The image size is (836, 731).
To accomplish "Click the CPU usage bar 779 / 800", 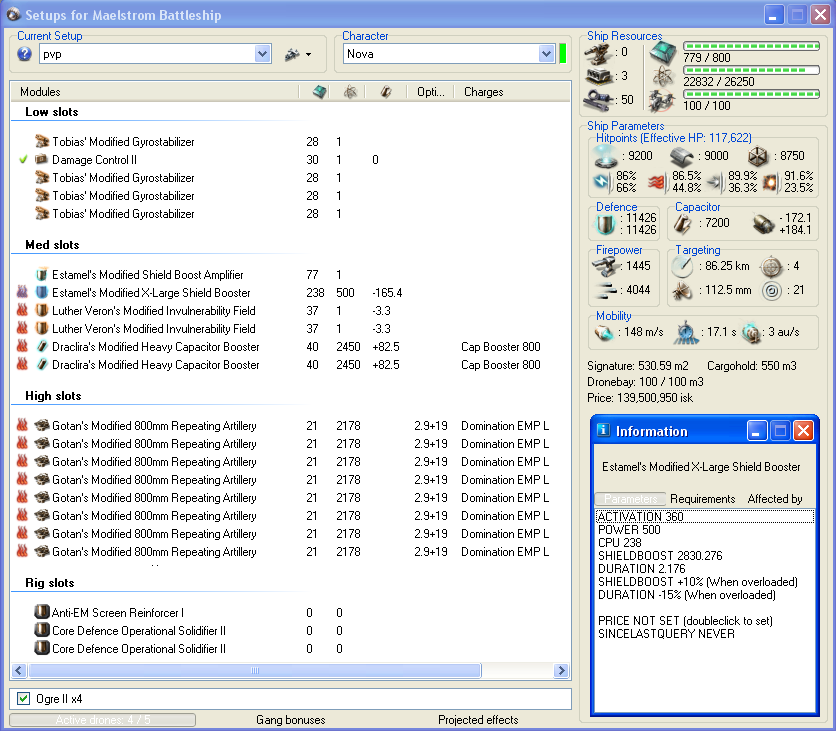I will click(750, 47).
